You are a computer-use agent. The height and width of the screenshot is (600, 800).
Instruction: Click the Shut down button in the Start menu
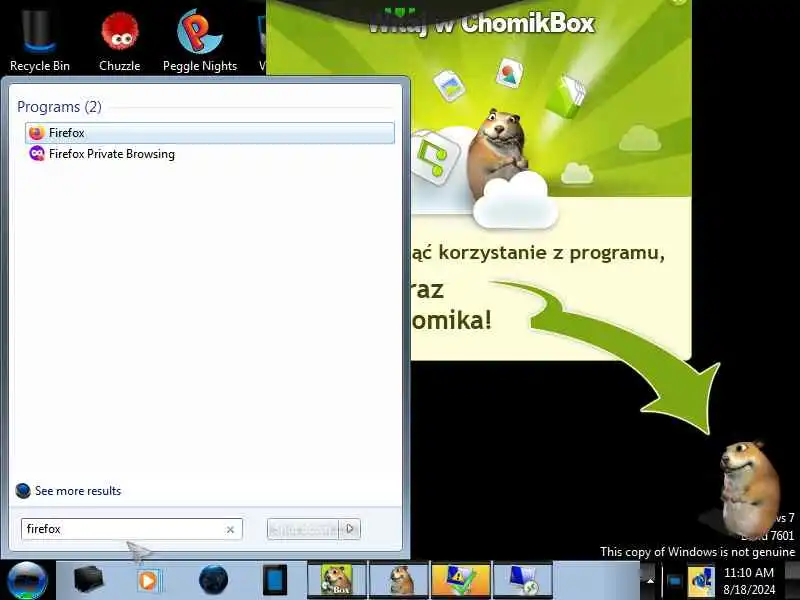[x=303, y=529]
